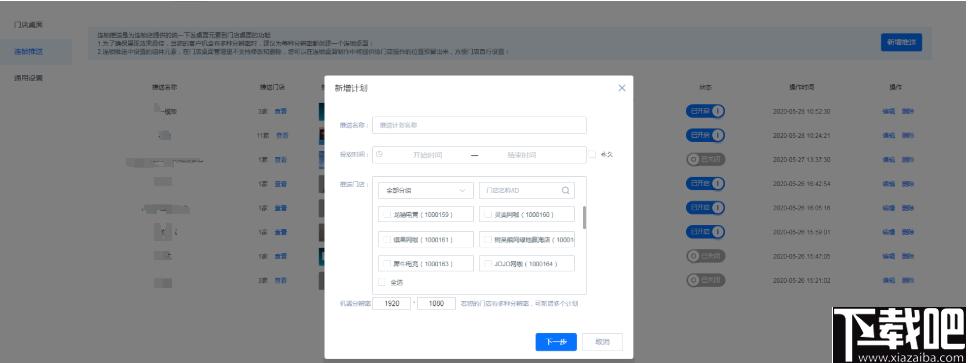This screenshot has height=363, width=968.
Task: Toggle the off switch for 2020-05-26 15:21:02 row
Action: (x=705, y=280)
